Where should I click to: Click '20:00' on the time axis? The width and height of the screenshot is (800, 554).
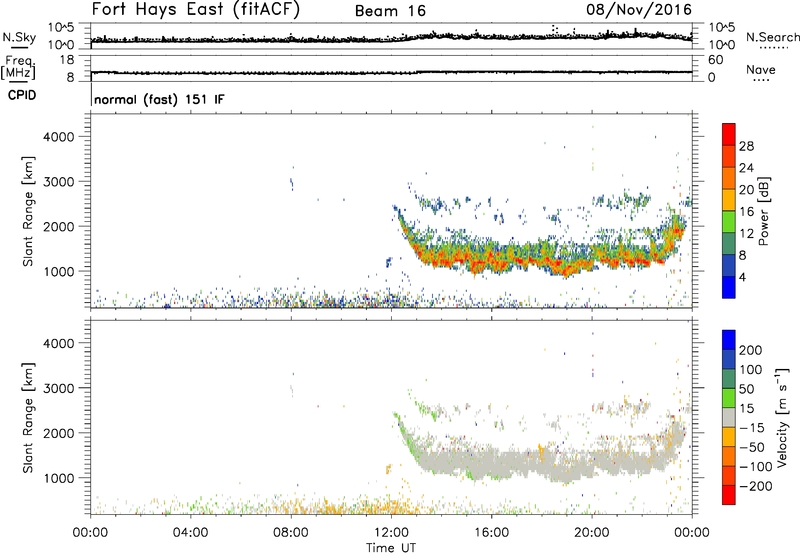coord(592,533)
